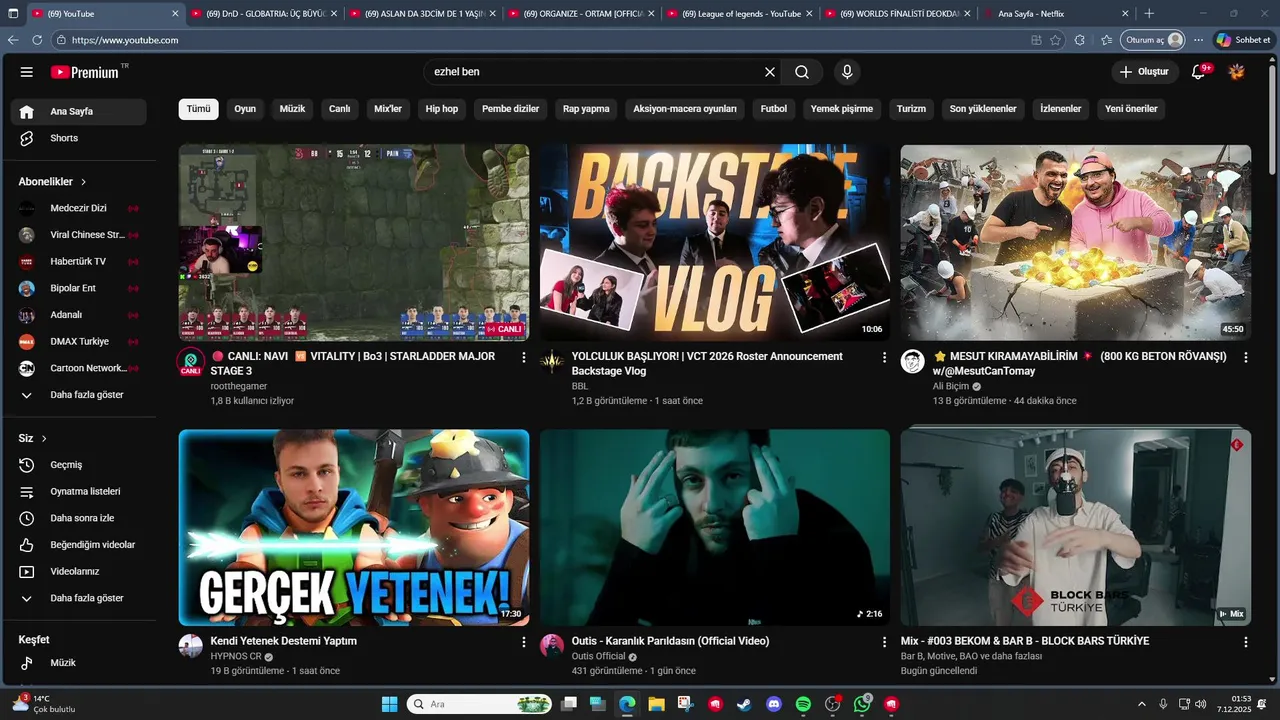Clear the search box with the X icon
Image resolution: width=1280 pixels, height=720 pixels.
(770, 72)
